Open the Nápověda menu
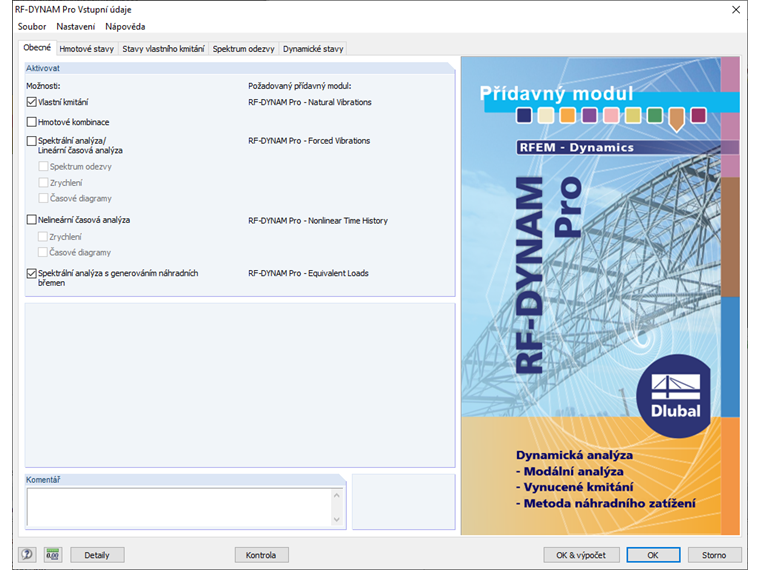This screenshot has width=760, height=570. coord(125,27)
